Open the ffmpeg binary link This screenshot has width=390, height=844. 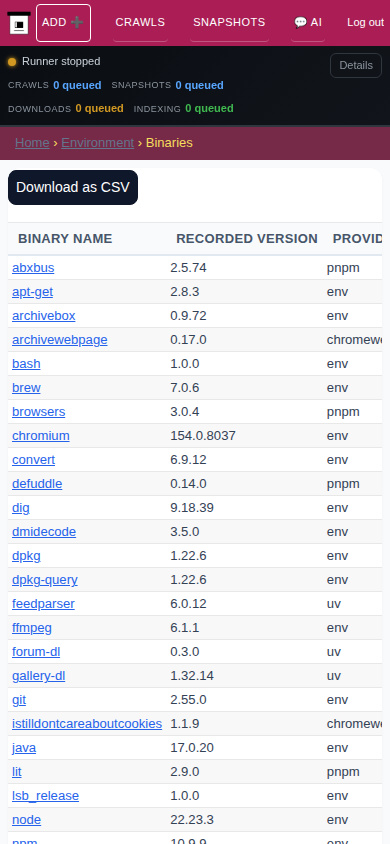pos(32,628)
